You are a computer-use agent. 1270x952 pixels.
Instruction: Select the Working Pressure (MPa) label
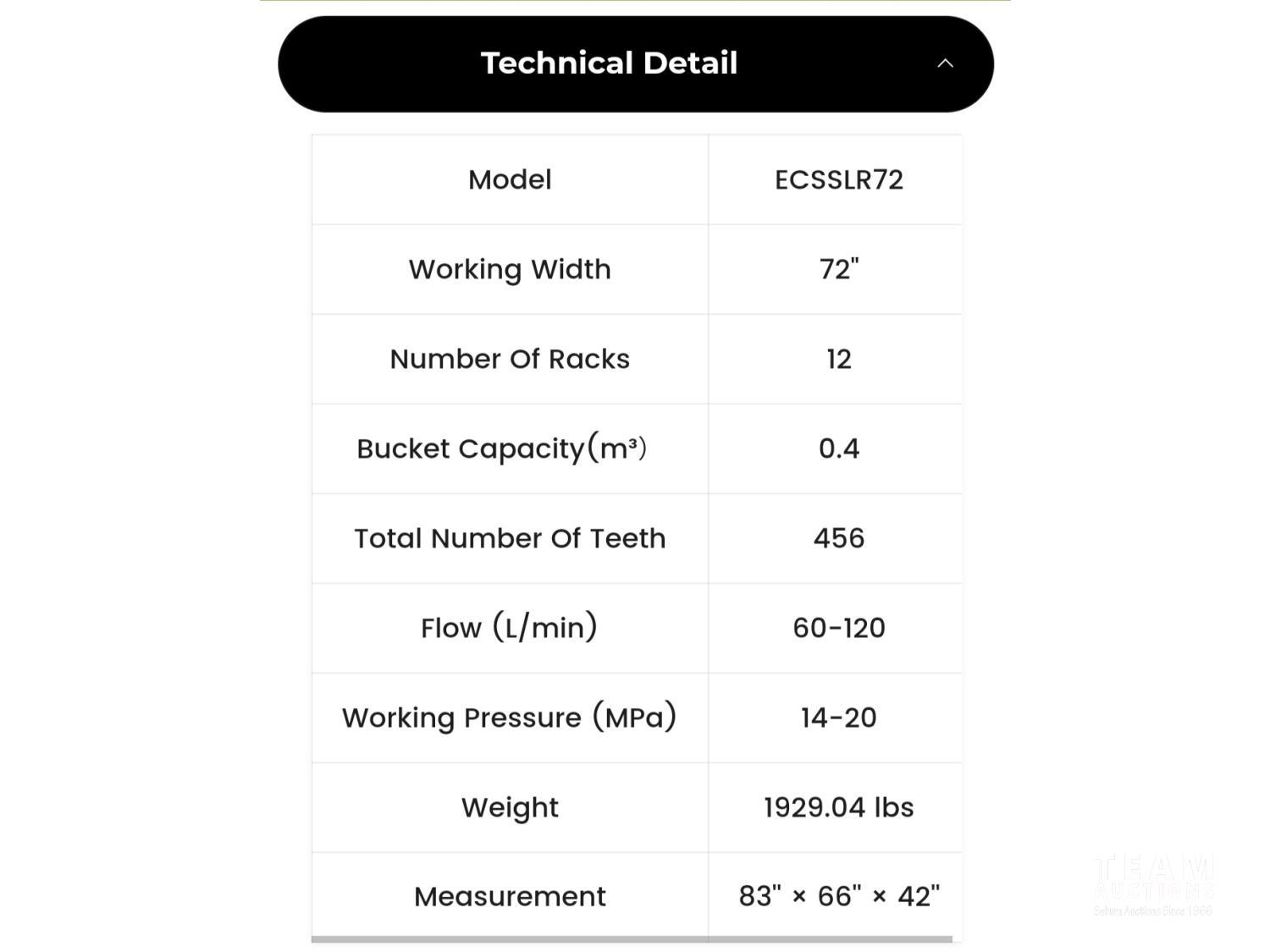[x=510, y=718]
